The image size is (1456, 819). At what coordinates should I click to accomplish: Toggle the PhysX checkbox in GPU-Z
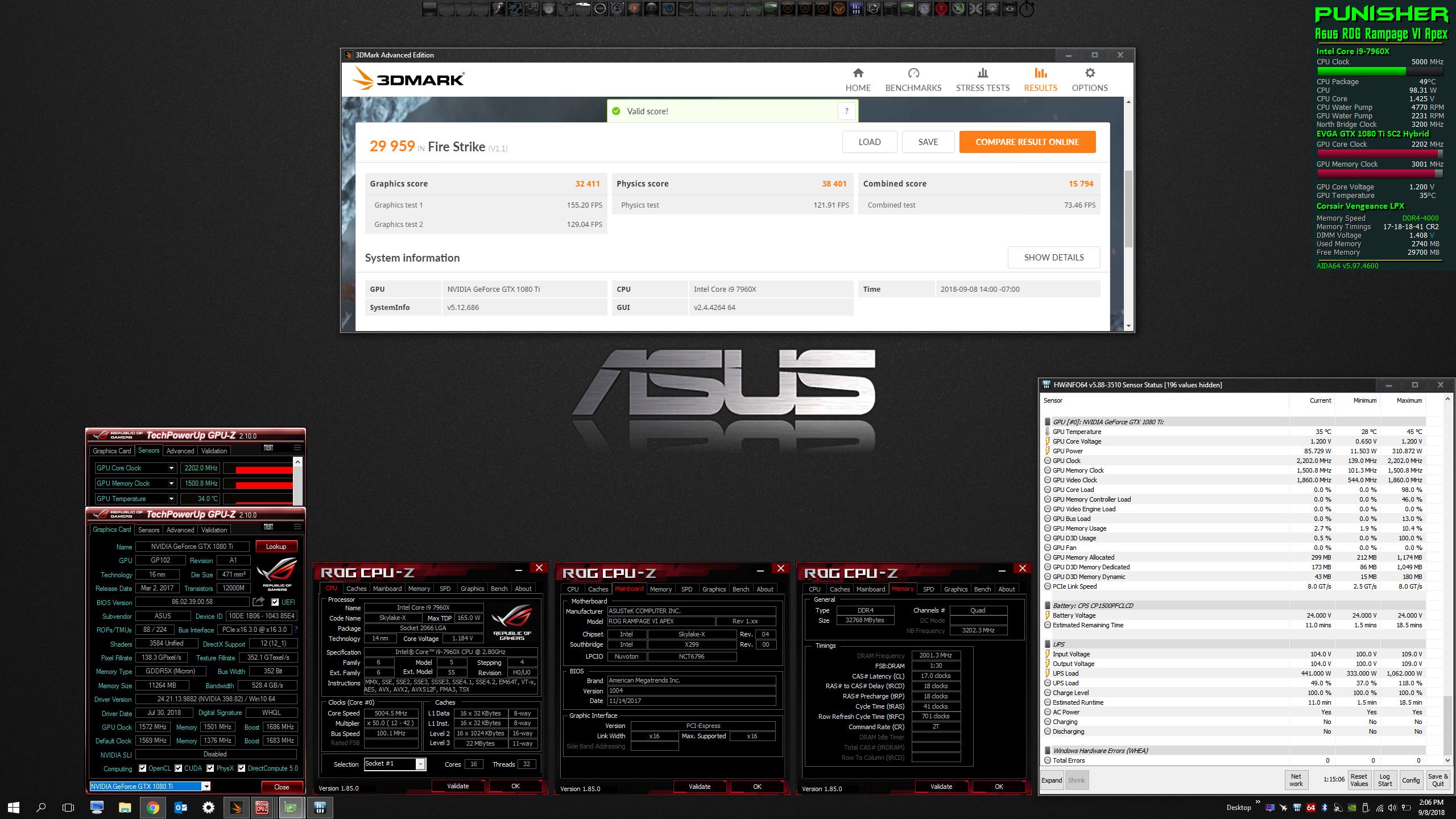(210, 768)
